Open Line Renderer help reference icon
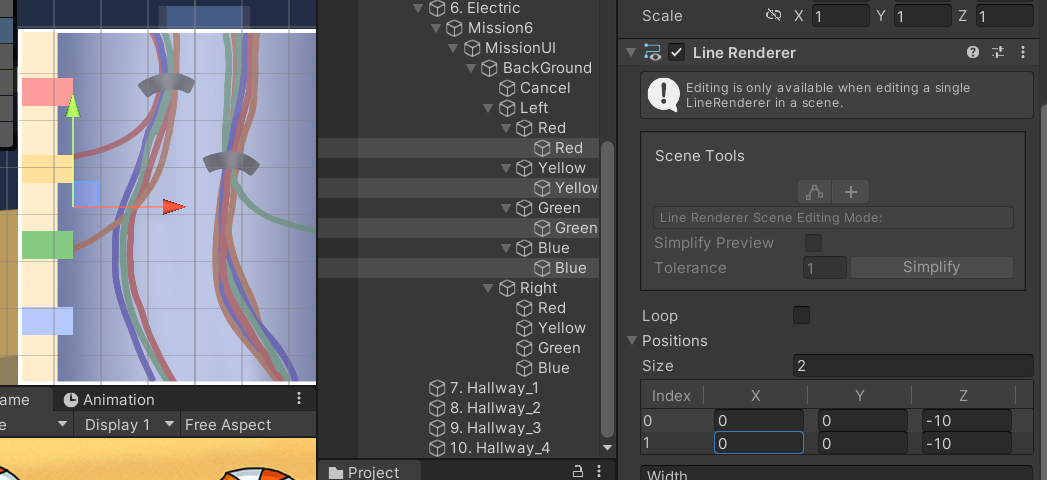 (973, 52)
